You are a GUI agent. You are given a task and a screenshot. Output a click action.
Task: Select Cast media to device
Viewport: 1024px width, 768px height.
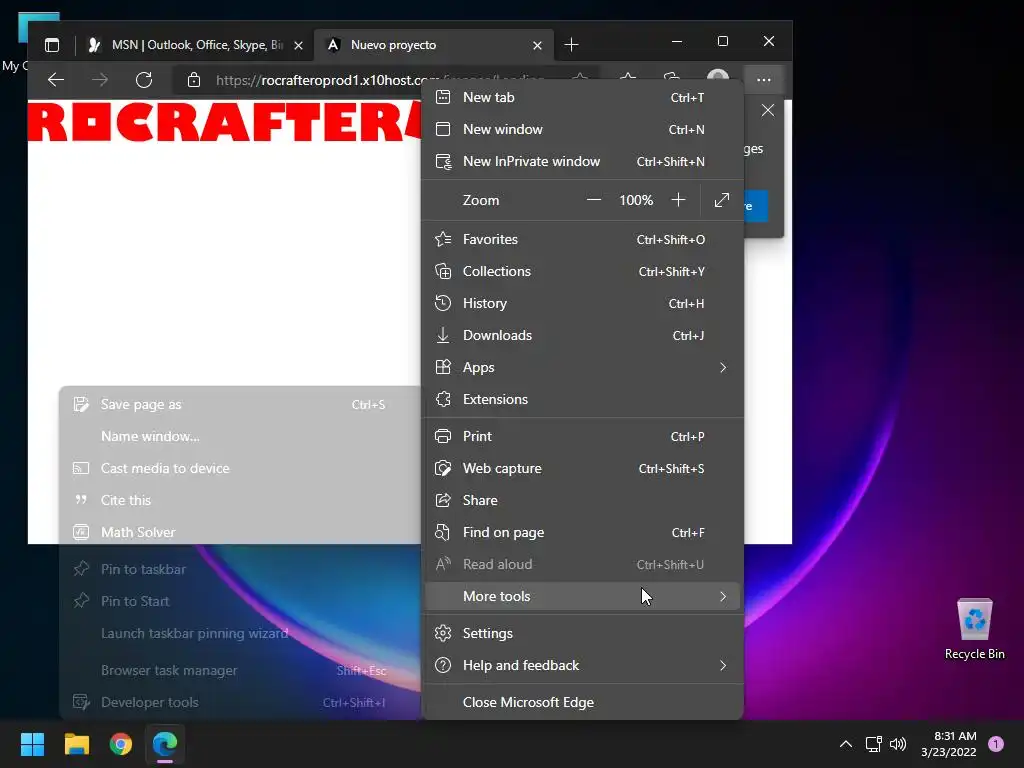[x=240, y=468]
